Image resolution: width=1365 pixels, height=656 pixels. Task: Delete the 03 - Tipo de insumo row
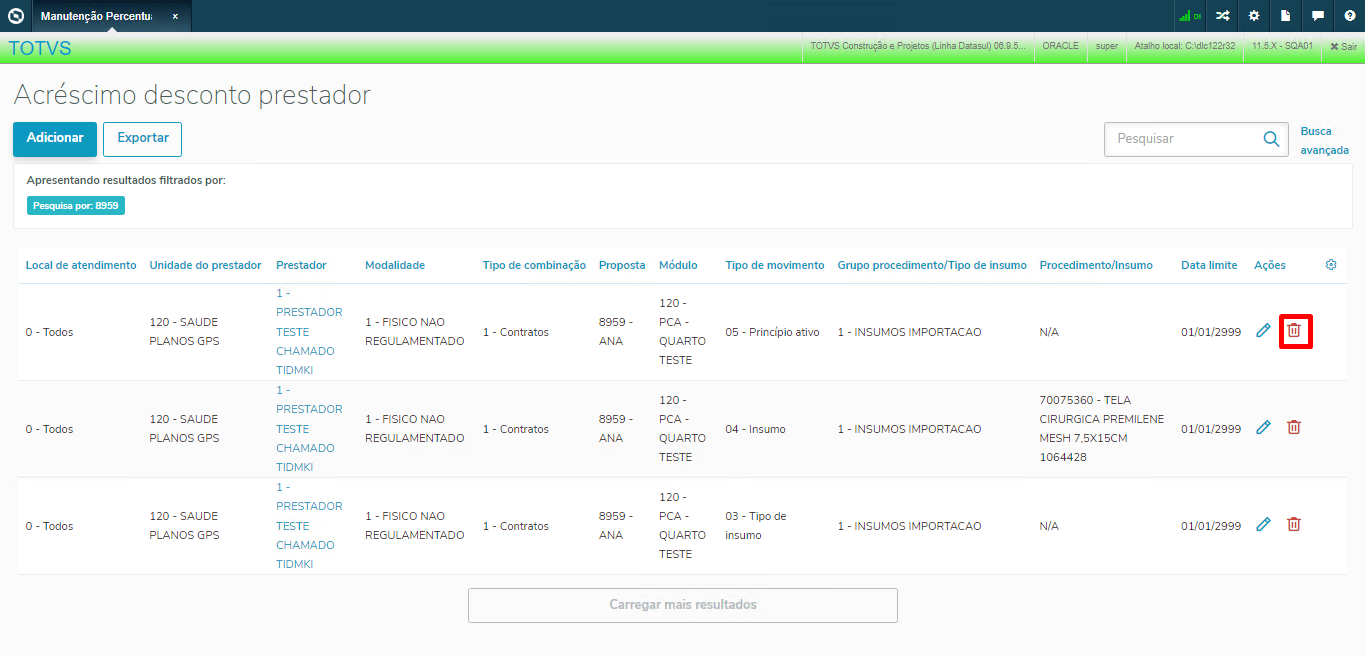point(1294,524)
